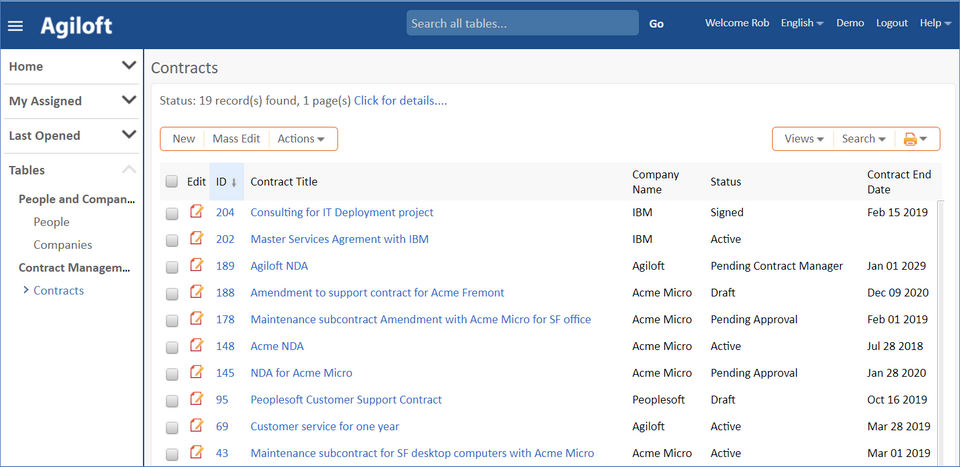Open the Consulting for IT Deployment project link
The width and height of the screenshot is (960, 467).
pos(342,213)
